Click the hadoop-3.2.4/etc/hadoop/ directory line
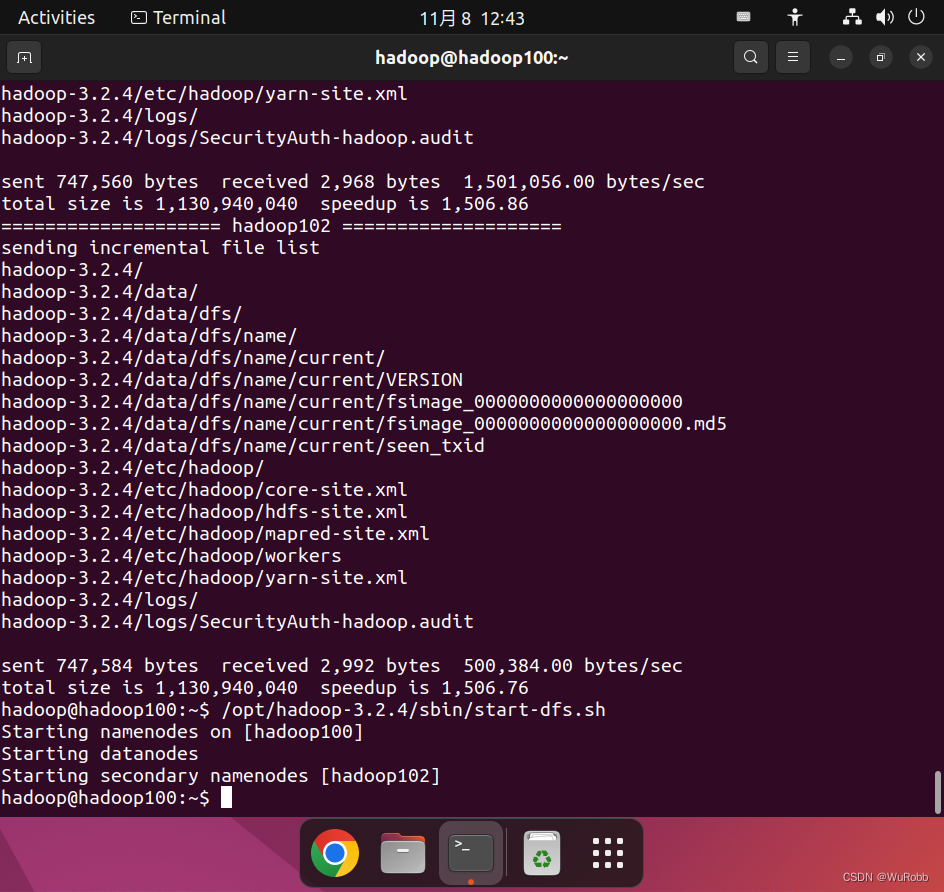Image resolution: width=944 pixels, height=892 pixels. click(133, 468)
